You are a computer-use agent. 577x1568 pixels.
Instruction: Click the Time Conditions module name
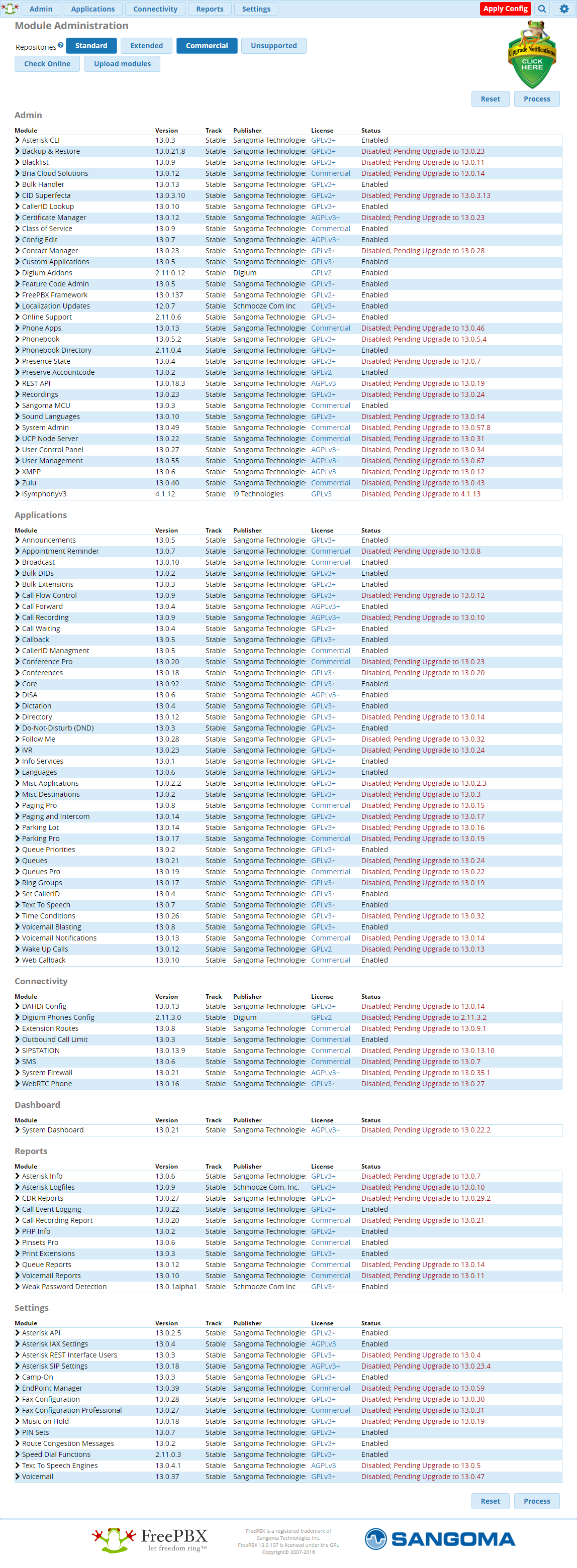point(49,916)
